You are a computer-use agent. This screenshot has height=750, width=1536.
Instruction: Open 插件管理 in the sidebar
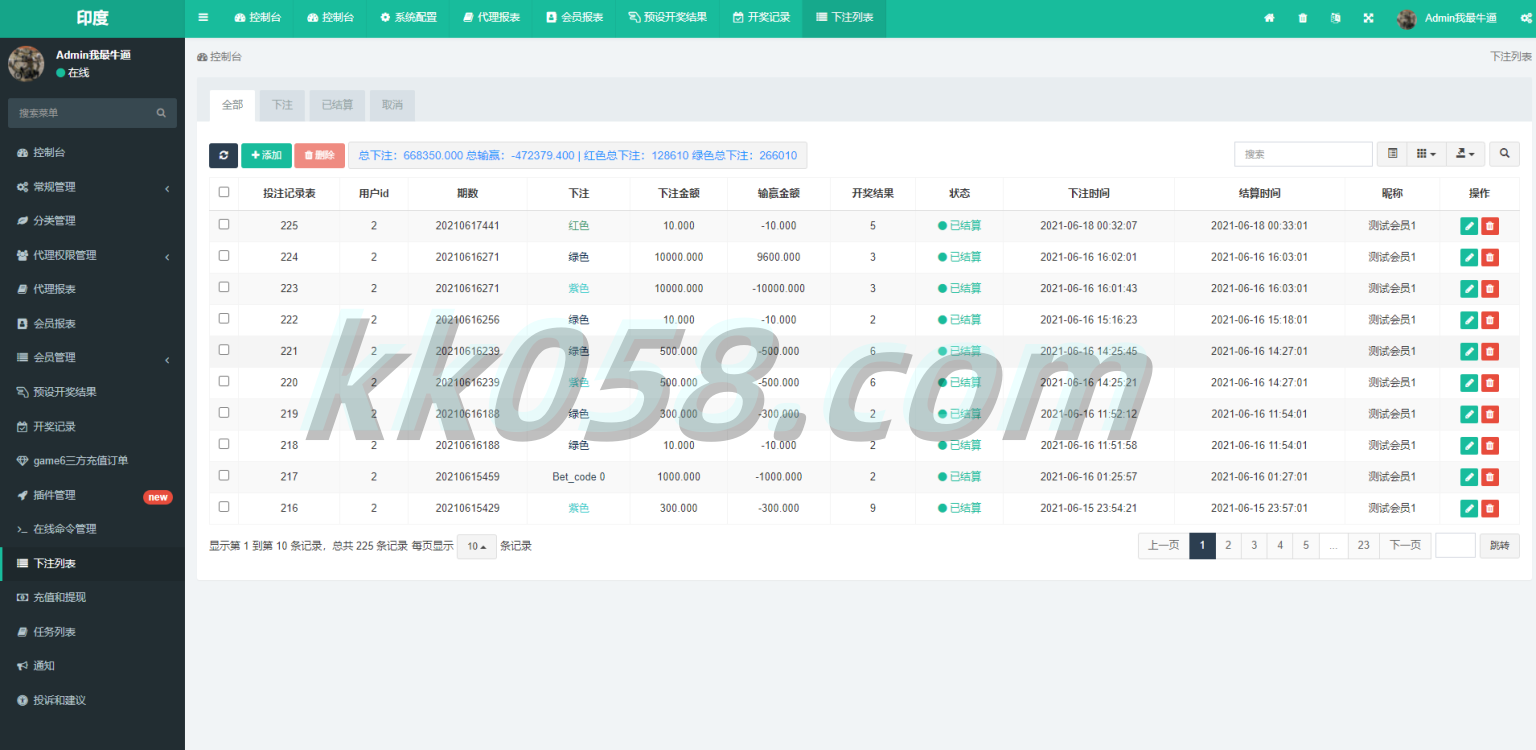(92, 495)
